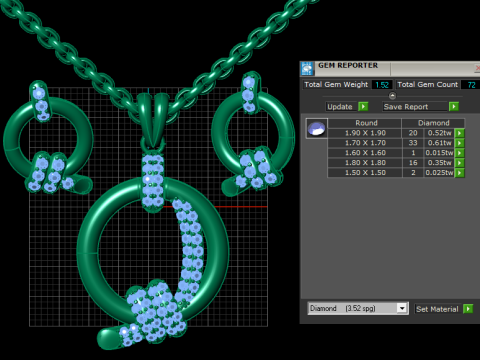The height and width of the screenshot is (360, 480).
Task: Click the 0.61tw weight cell
Action: 439,143
